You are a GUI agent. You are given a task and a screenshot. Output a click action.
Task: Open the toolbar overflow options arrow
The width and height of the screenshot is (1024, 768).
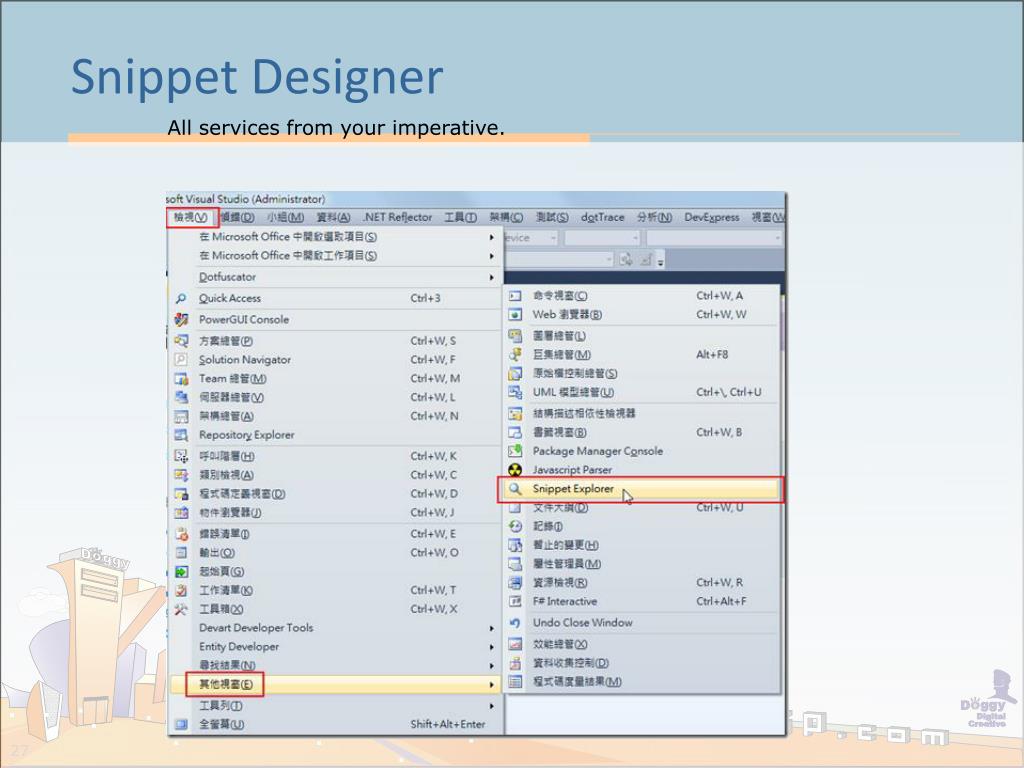pos(660,261)
